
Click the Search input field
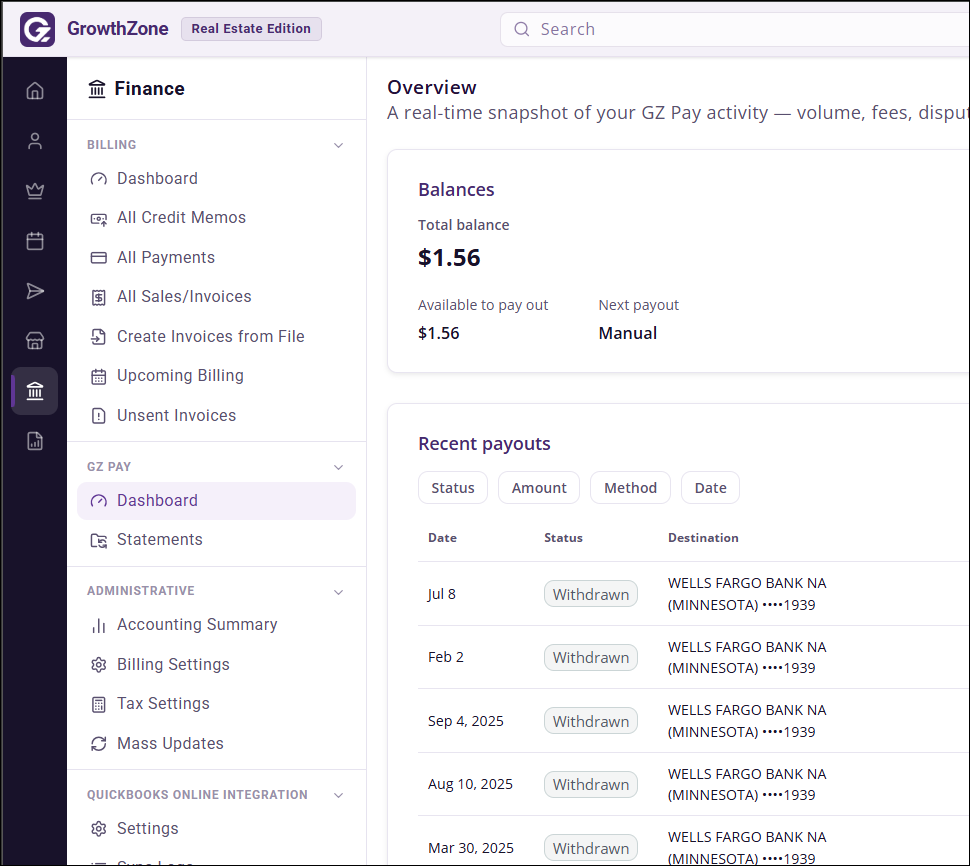[735, 29]
